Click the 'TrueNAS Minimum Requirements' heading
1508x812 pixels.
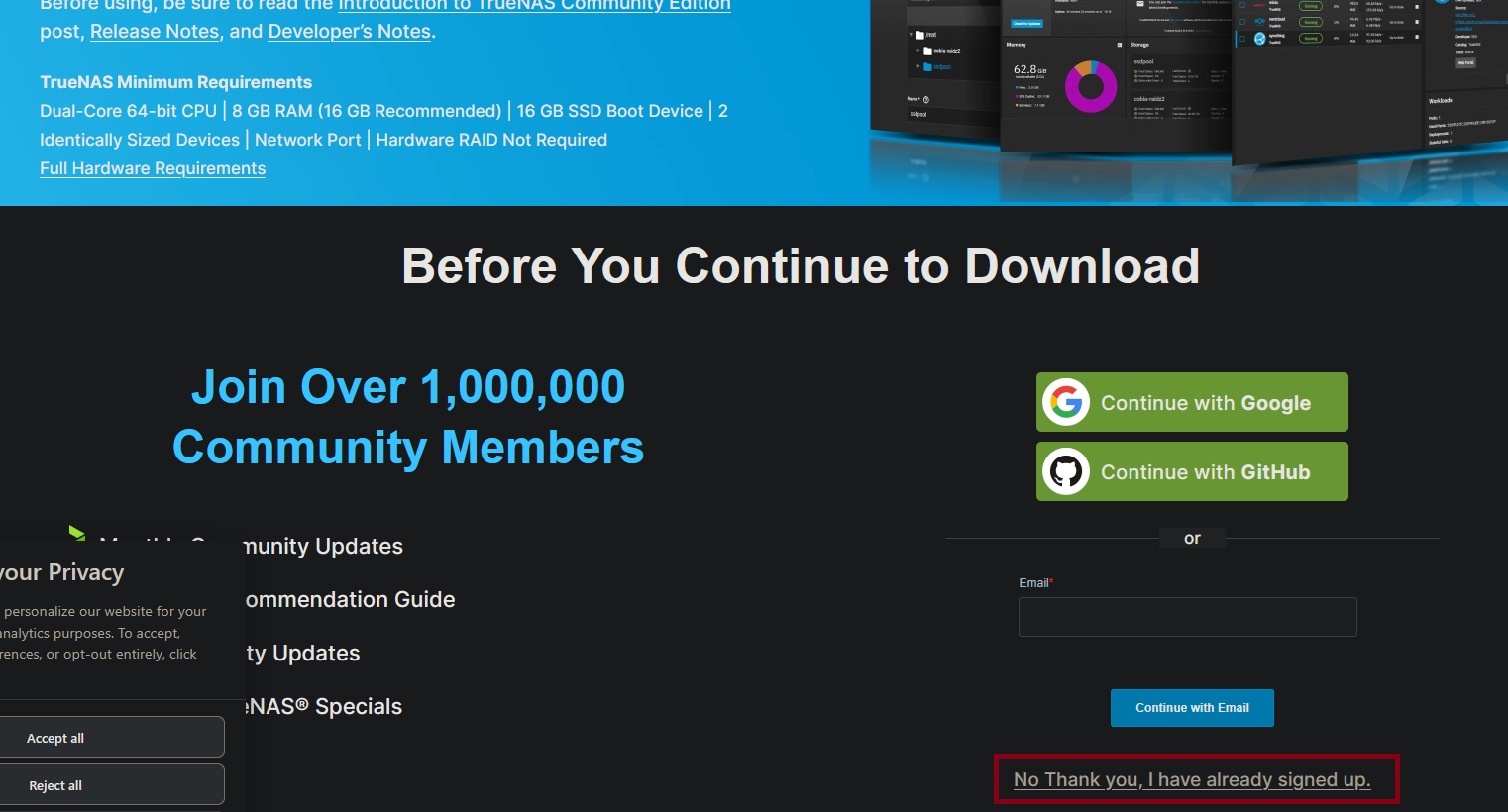tap(175, 82)
